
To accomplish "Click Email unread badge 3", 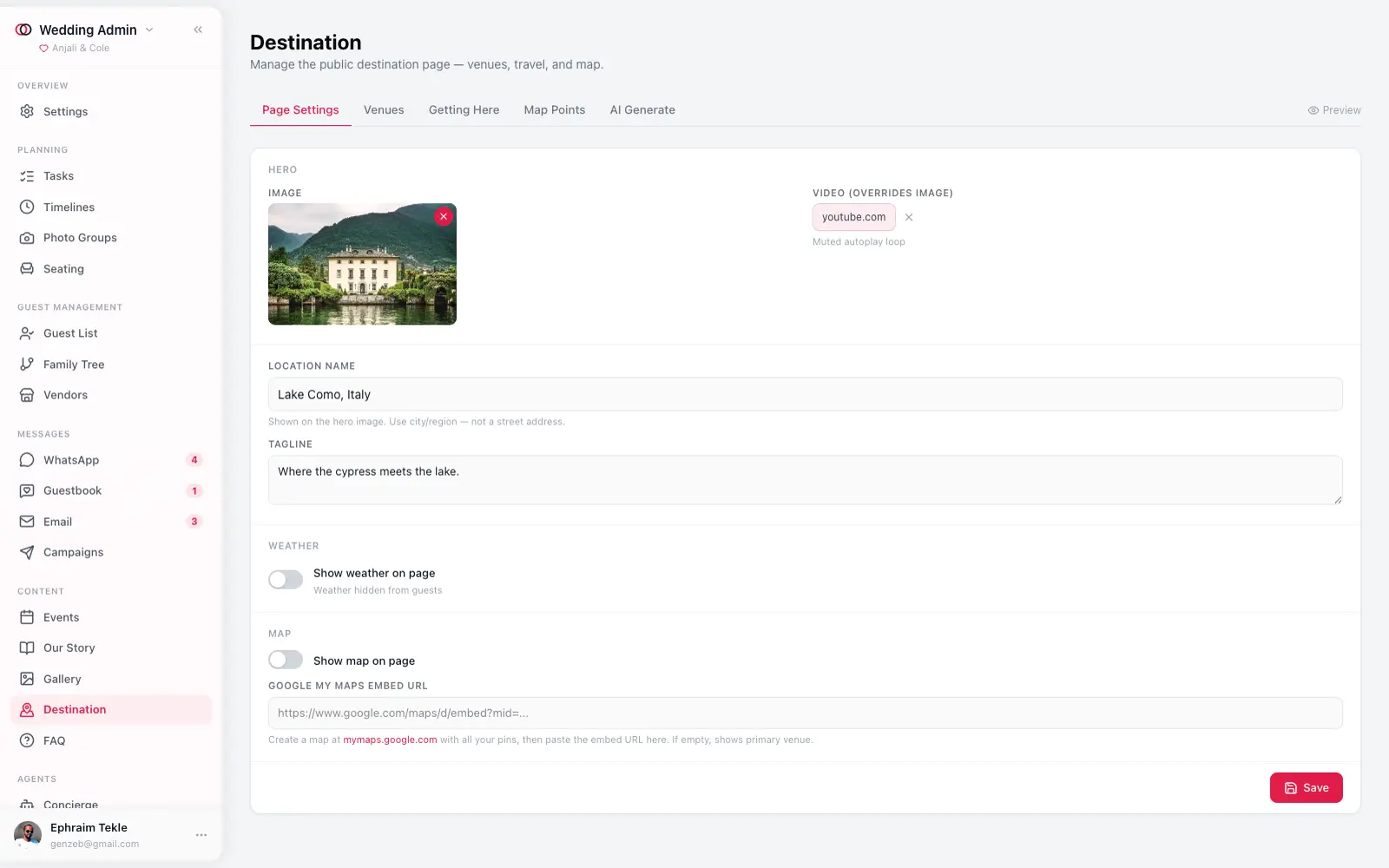I will [194, 522].
